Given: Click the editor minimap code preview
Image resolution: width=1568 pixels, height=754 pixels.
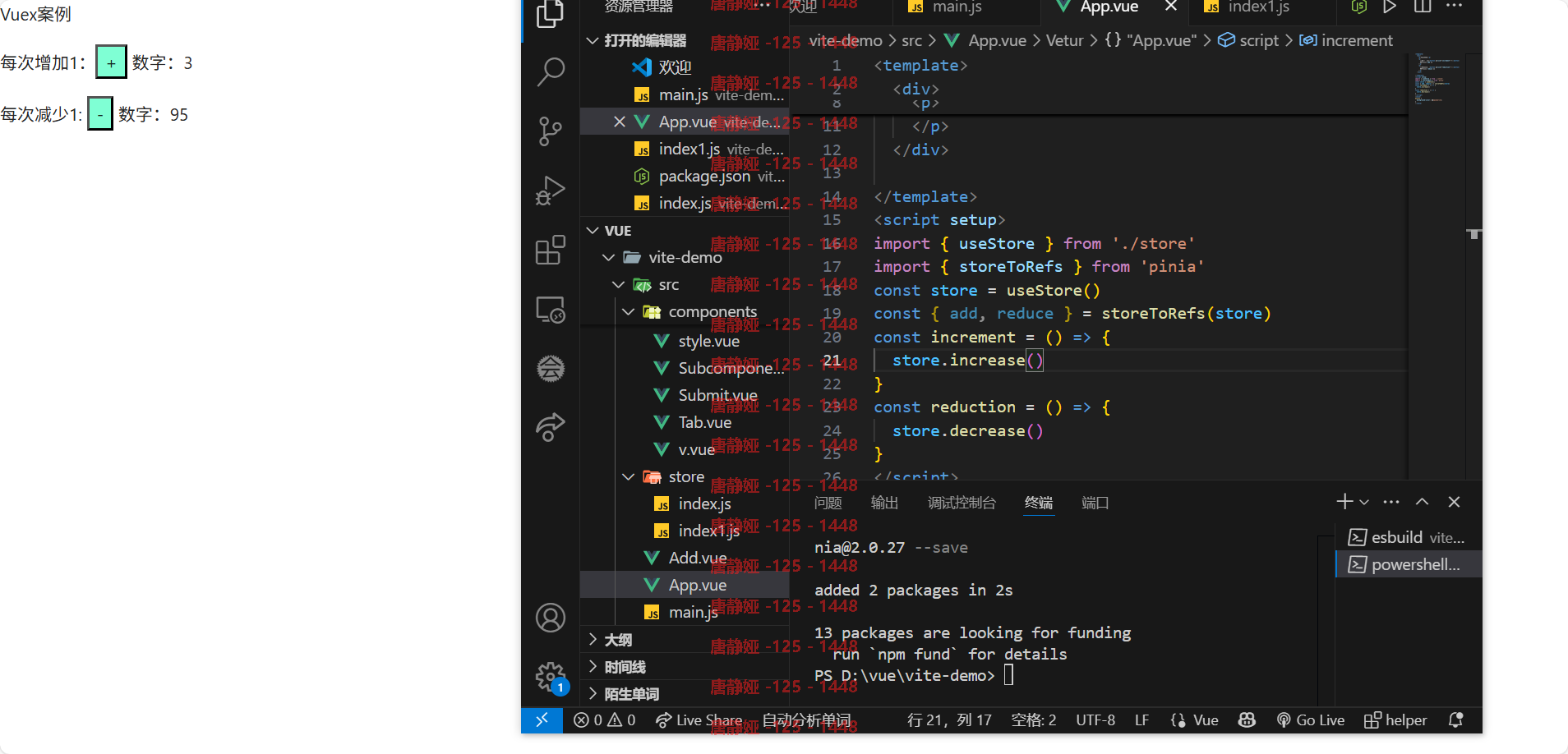Looking at the screenshot, I should click(x=1437, y=79).
